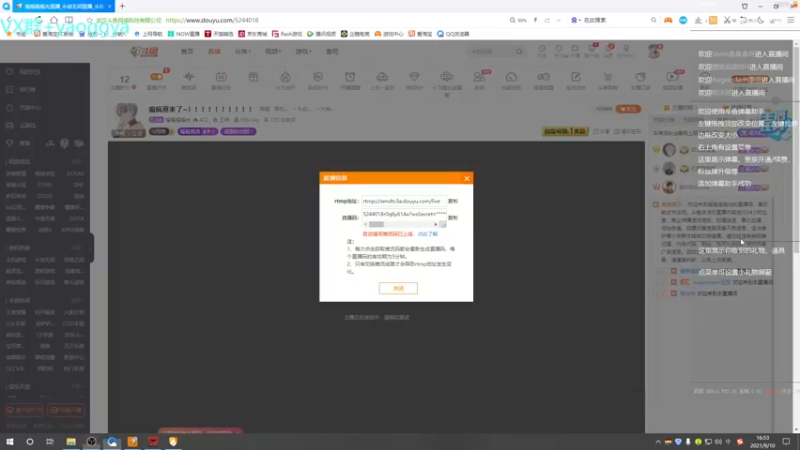Image resolution: width=800 pixels, height=450 pixels.
Task: Click the people icon in the streamer toolbar
Action: click(x=479, y=77)
